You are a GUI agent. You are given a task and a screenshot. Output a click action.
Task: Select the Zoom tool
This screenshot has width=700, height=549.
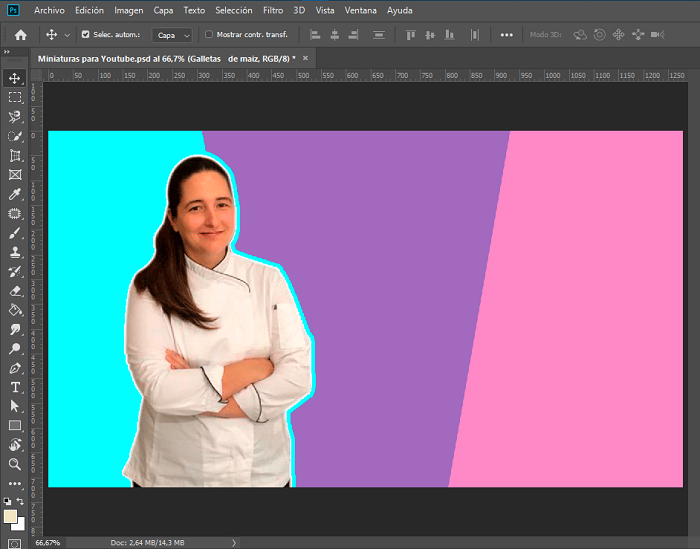click(x=14, y=464)
